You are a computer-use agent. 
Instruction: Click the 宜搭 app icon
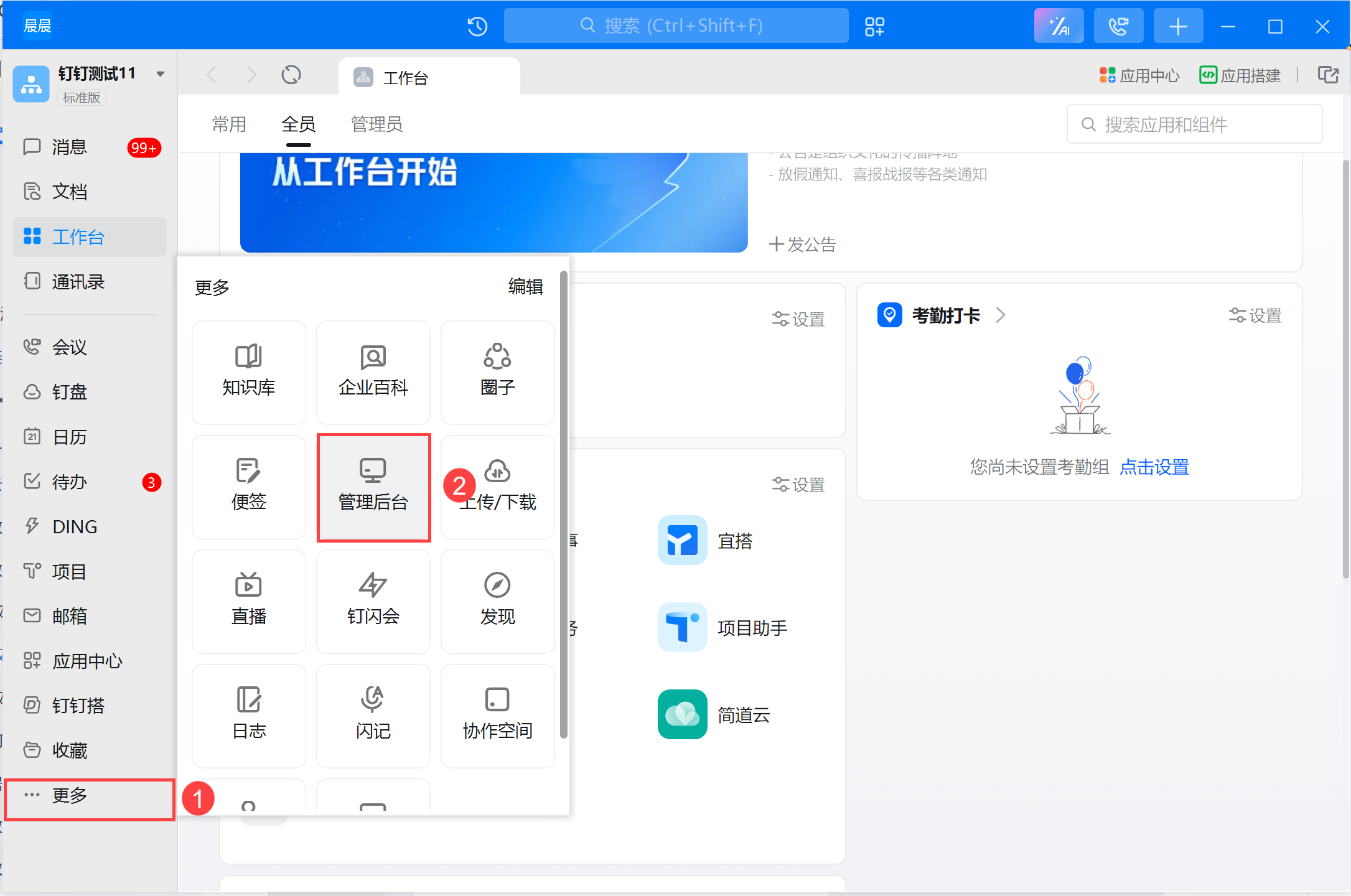[682, 540]
